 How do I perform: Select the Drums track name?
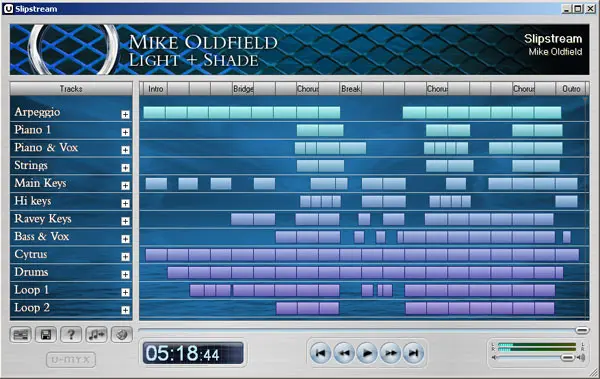(31, 272)
